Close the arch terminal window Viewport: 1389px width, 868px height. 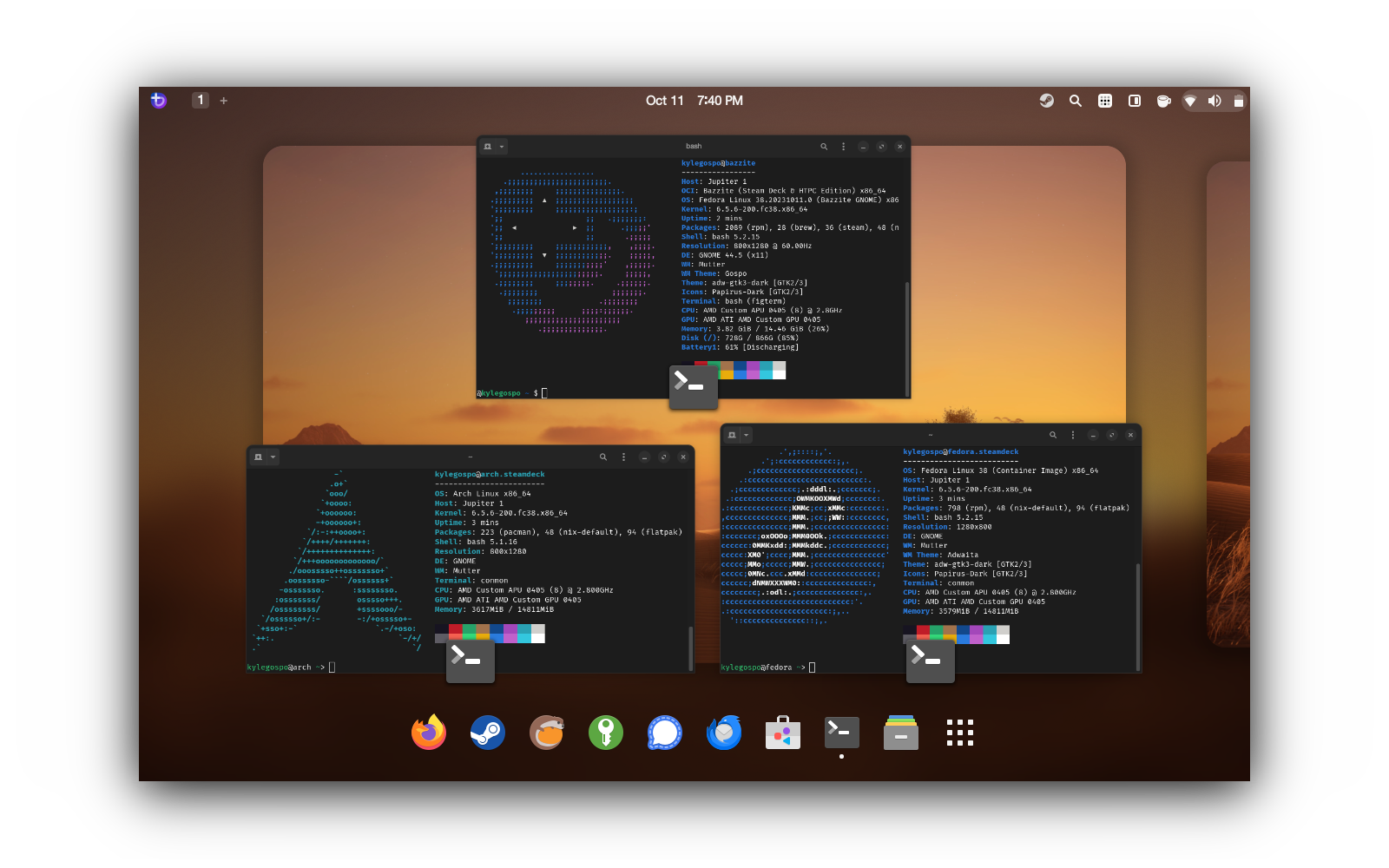click(683, 457)
